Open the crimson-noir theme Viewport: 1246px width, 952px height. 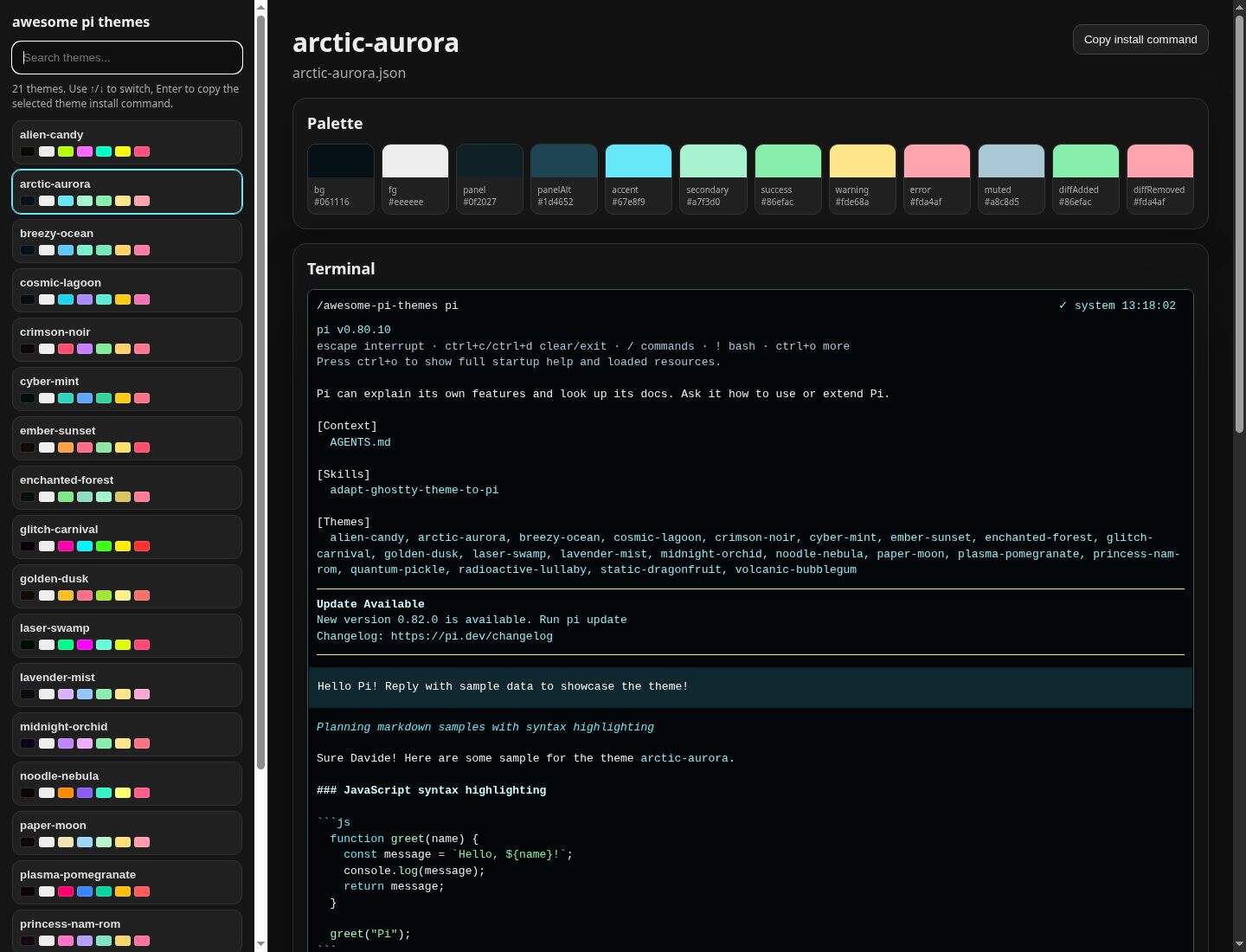tap(127, 339)
